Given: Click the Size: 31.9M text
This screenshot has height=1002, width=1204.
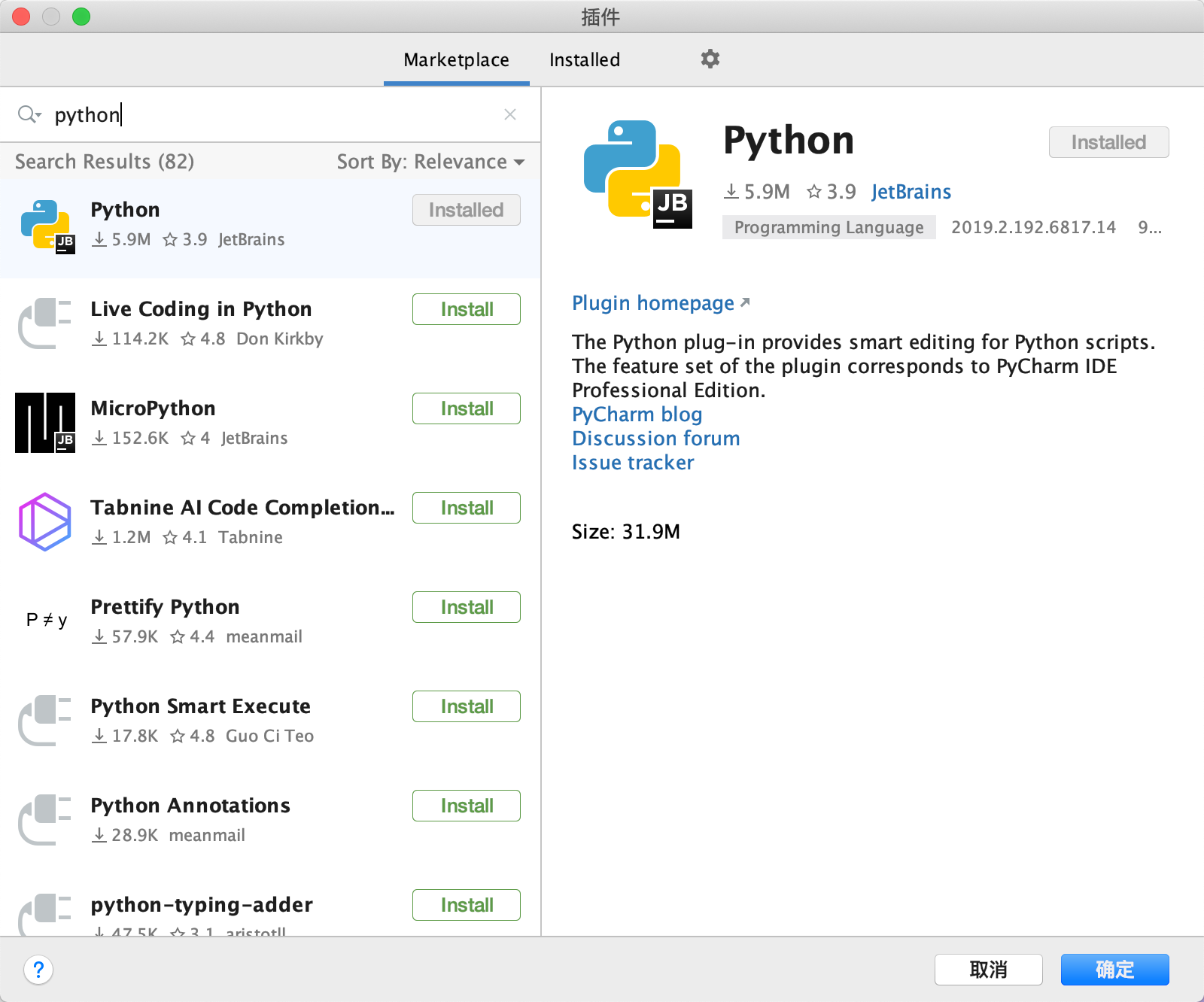Looking at the screenshot, I should pyautogui.click(x=625, y=532).
